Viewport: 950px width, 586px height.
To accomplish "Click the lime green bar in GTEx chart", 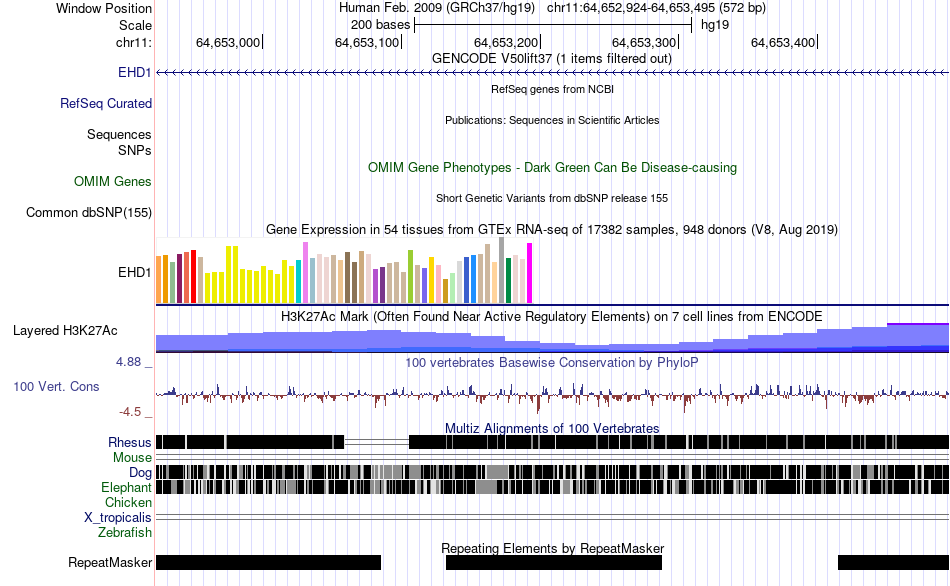I will 410,277.
